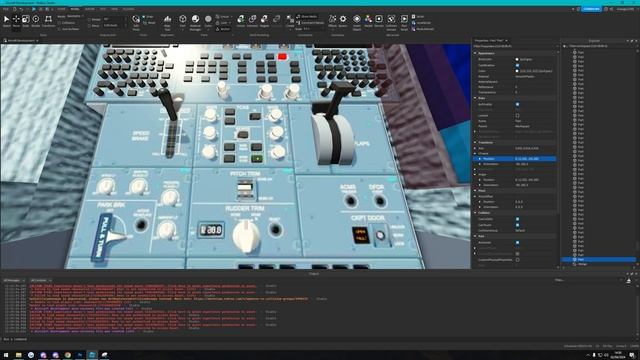Collapse the Collision section in Properties

(x=476, y=213)
